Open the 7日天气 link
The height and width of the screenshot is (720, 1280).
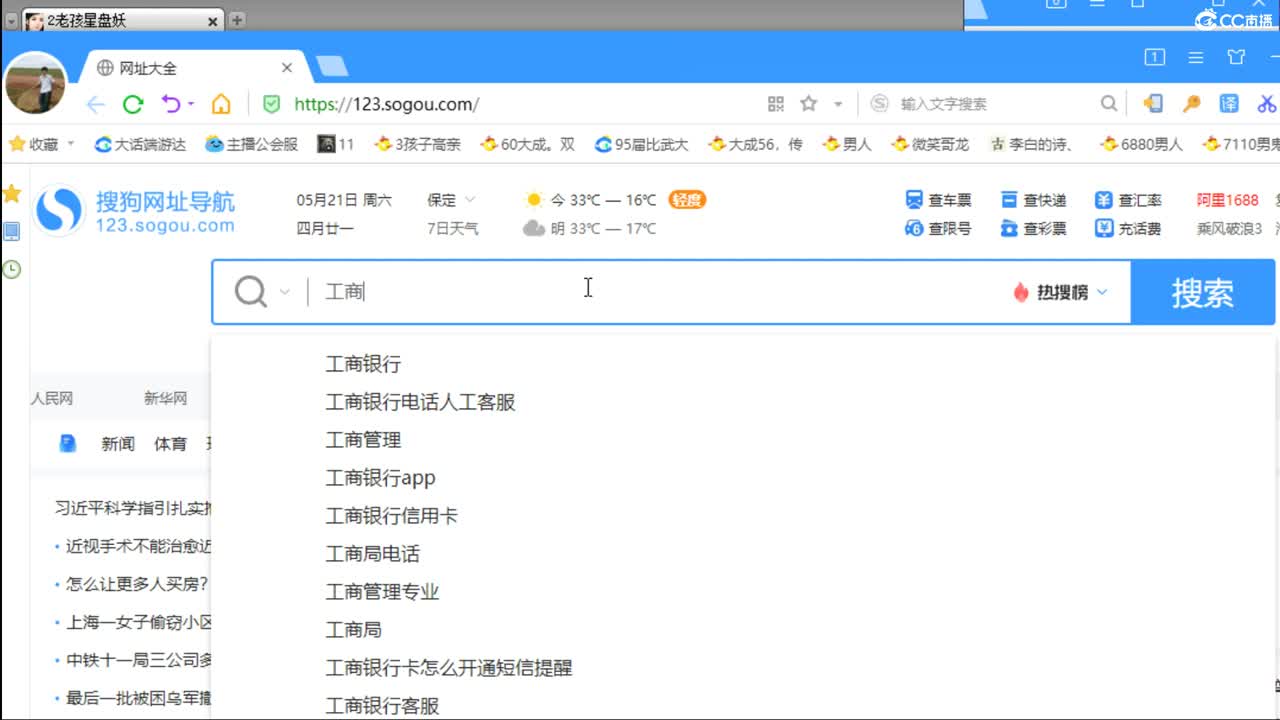tap(453, 228)
